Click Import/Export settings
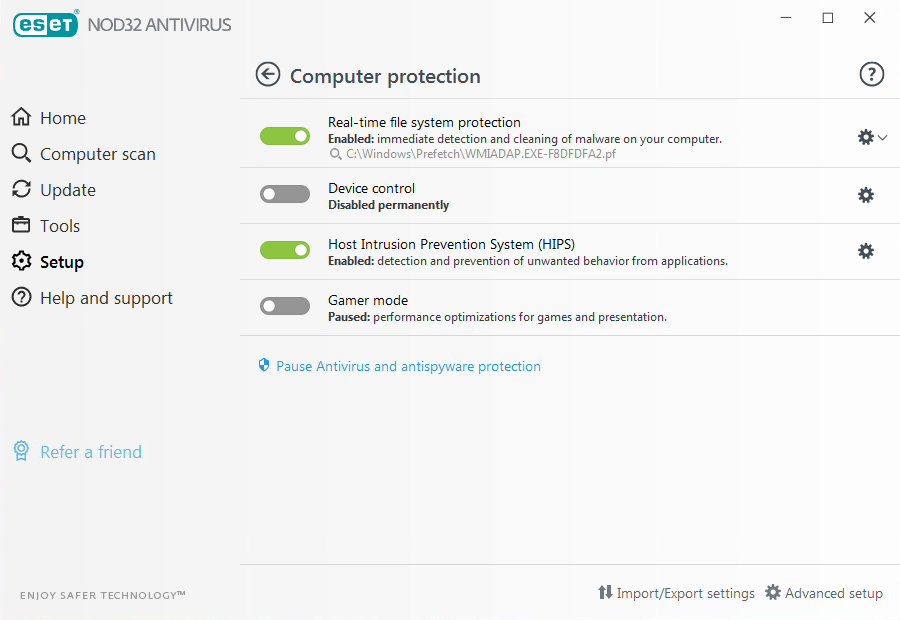The image size is (900, 620). pyautogui.click(x=677, y=592)
